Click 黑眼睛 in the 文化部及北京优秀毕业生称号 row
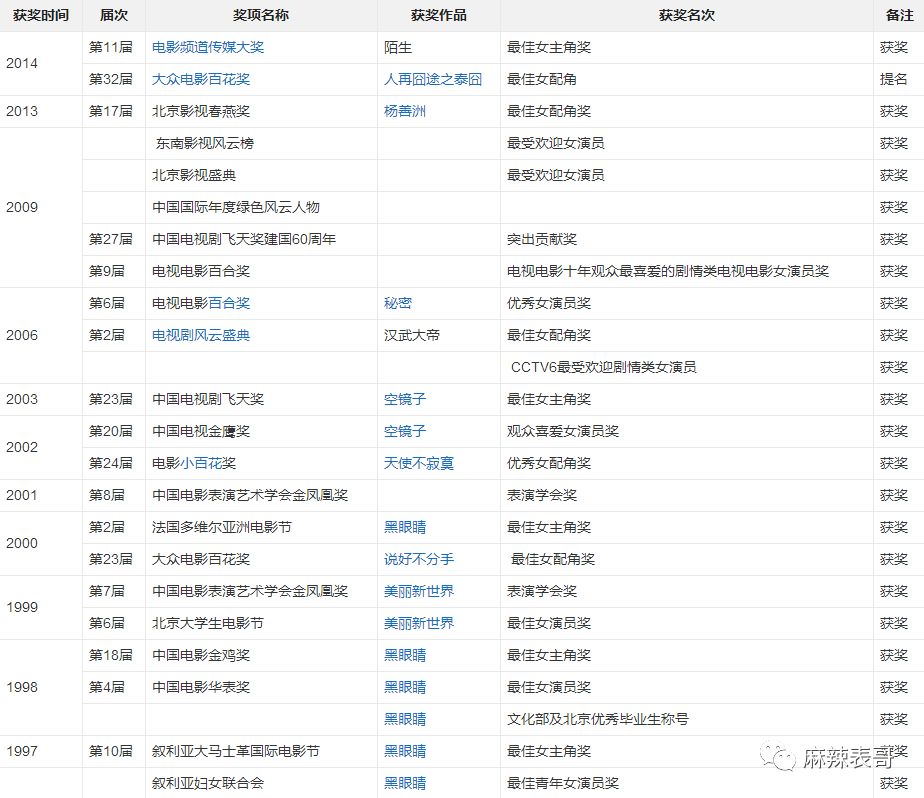The image size is (924, 798). click(405, 718)
